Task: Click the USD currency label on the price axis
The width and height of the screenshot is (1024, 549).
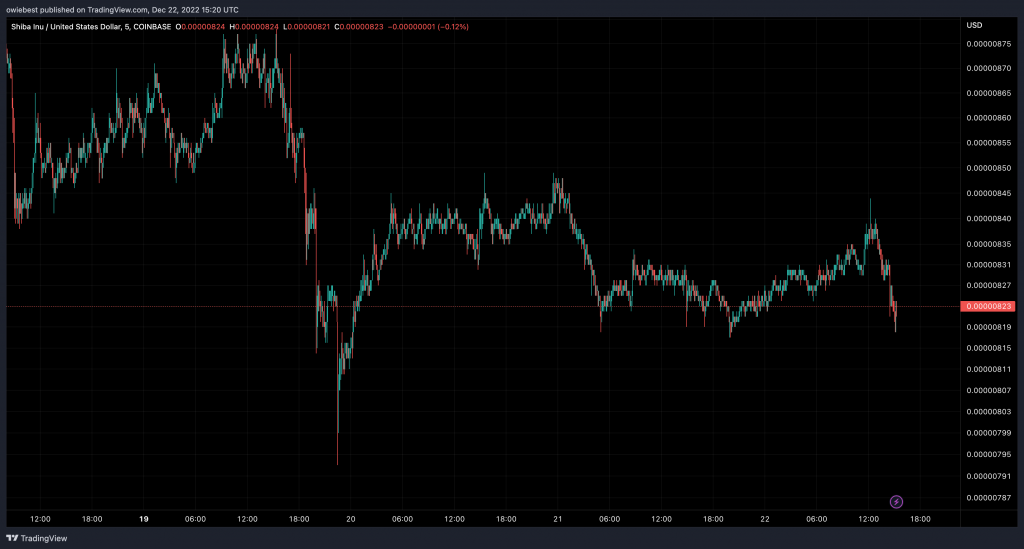Action: click(974, 25)
